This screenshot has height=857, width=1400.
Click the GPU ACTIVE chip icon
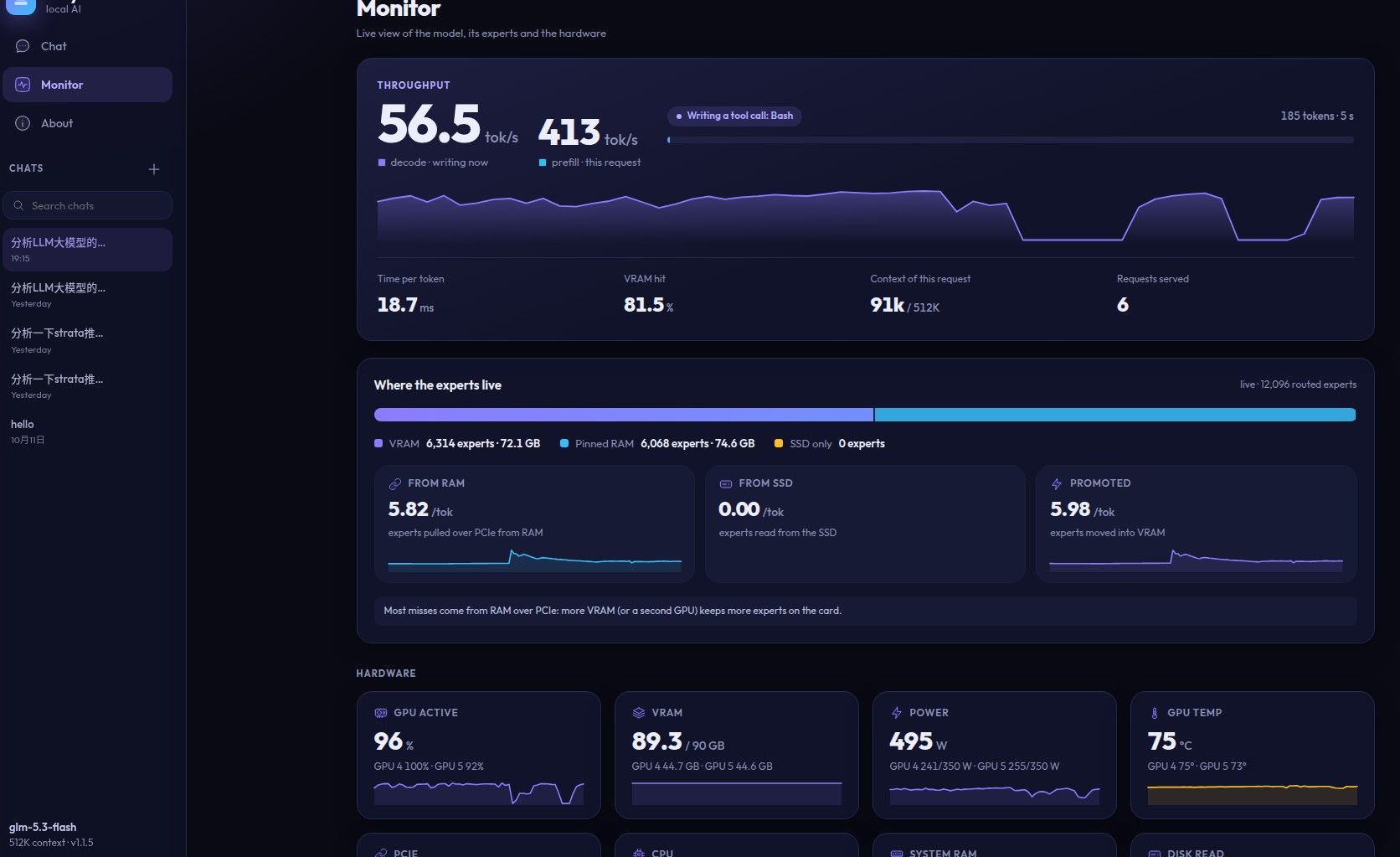click(x=380, y=713)
